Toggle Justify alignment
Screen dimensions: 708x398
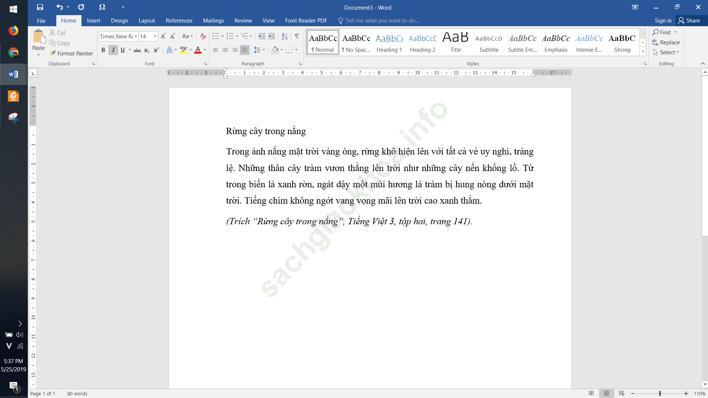pyautogui.click(x=244, y=50)
